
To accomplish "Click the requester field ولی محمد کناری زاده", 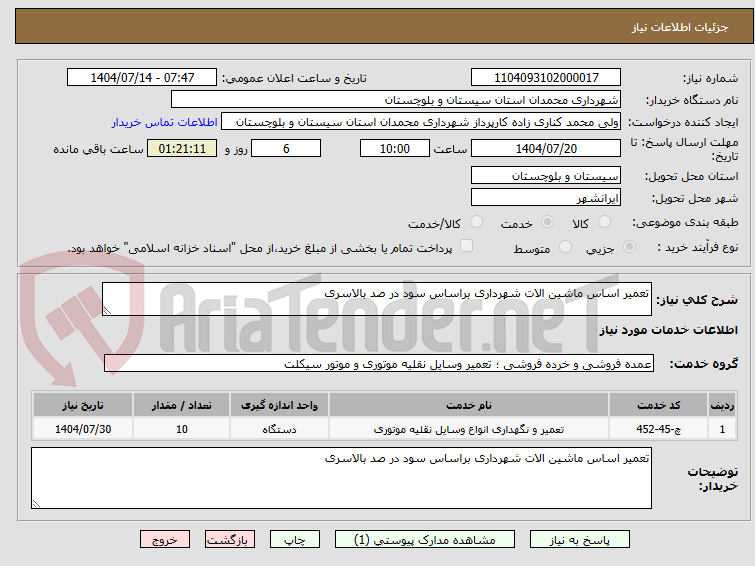I will tap(421, 122).
